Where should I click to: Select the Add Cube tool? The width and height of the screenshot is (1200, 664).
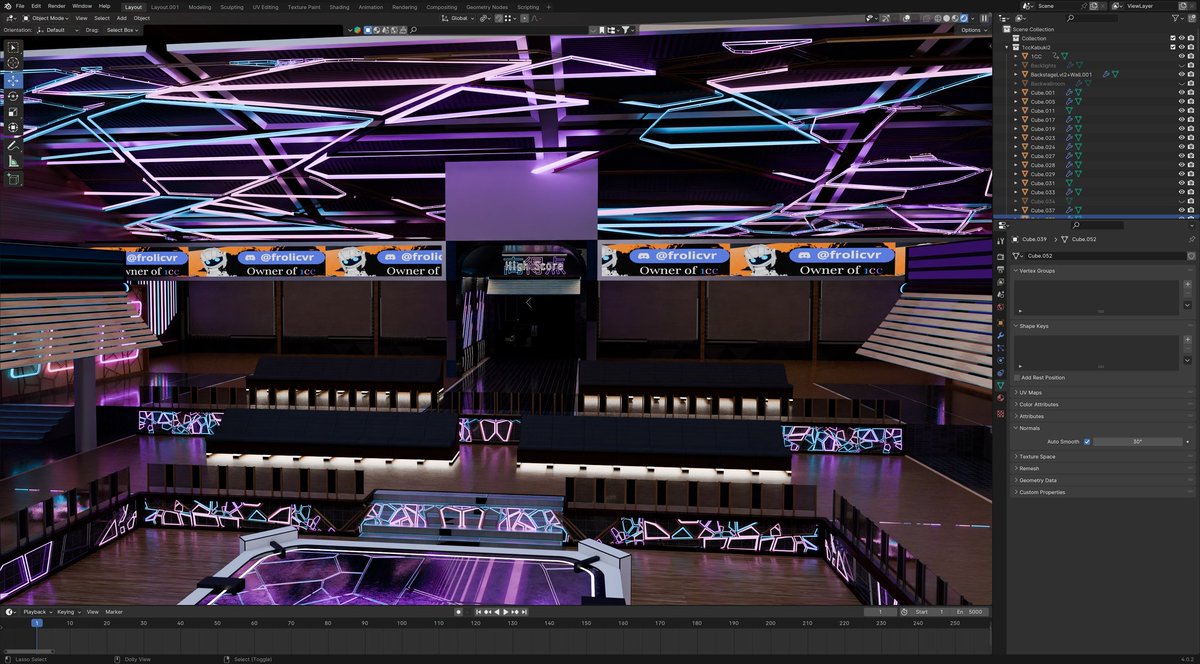click(x=13, y=179)
